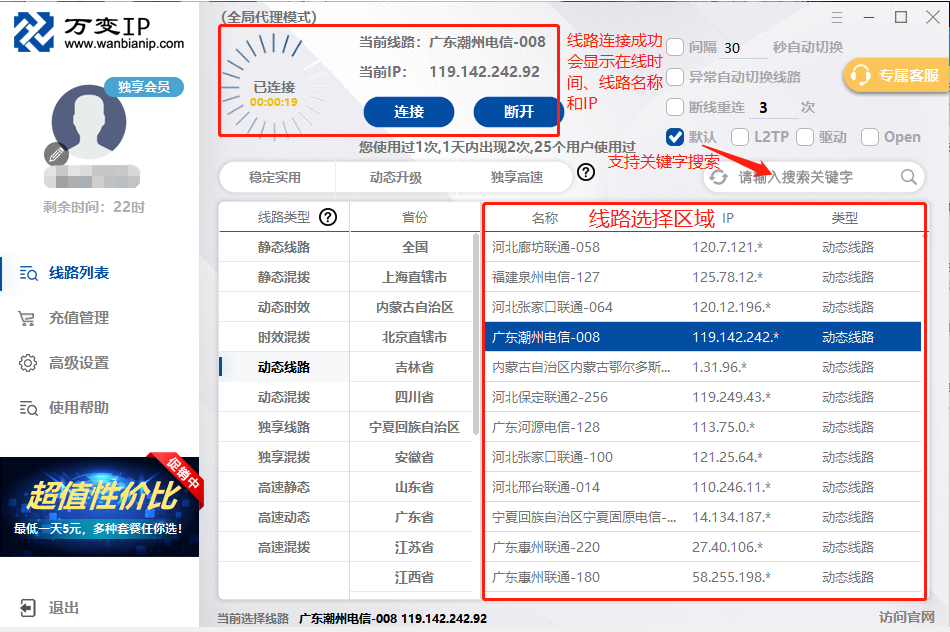This screenshot has height=632, width=950.
Task: Switch to the 稳定实用 tab
Action: click(274, 178)
